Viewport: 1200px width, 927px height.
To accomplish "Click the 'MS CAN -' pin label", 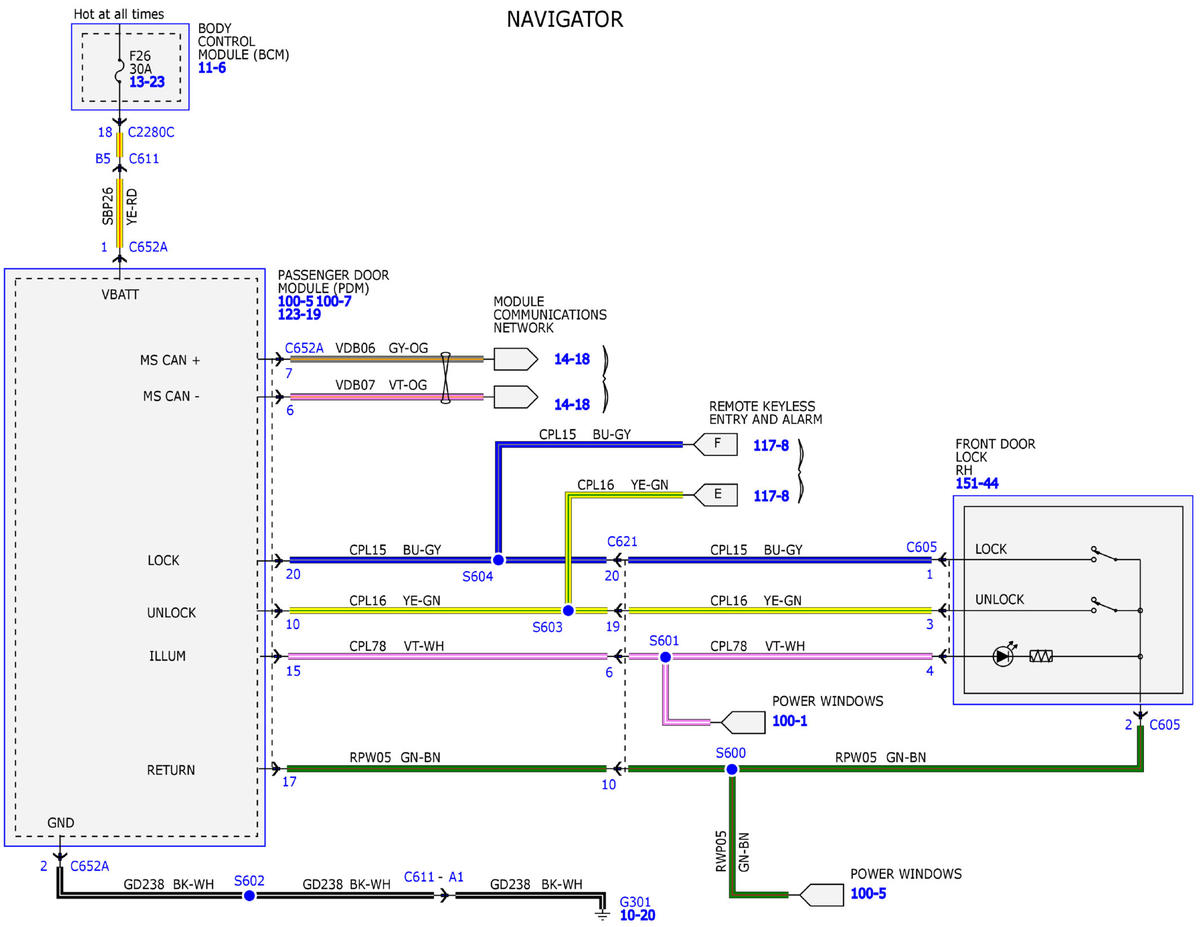I will click(171, 396).
